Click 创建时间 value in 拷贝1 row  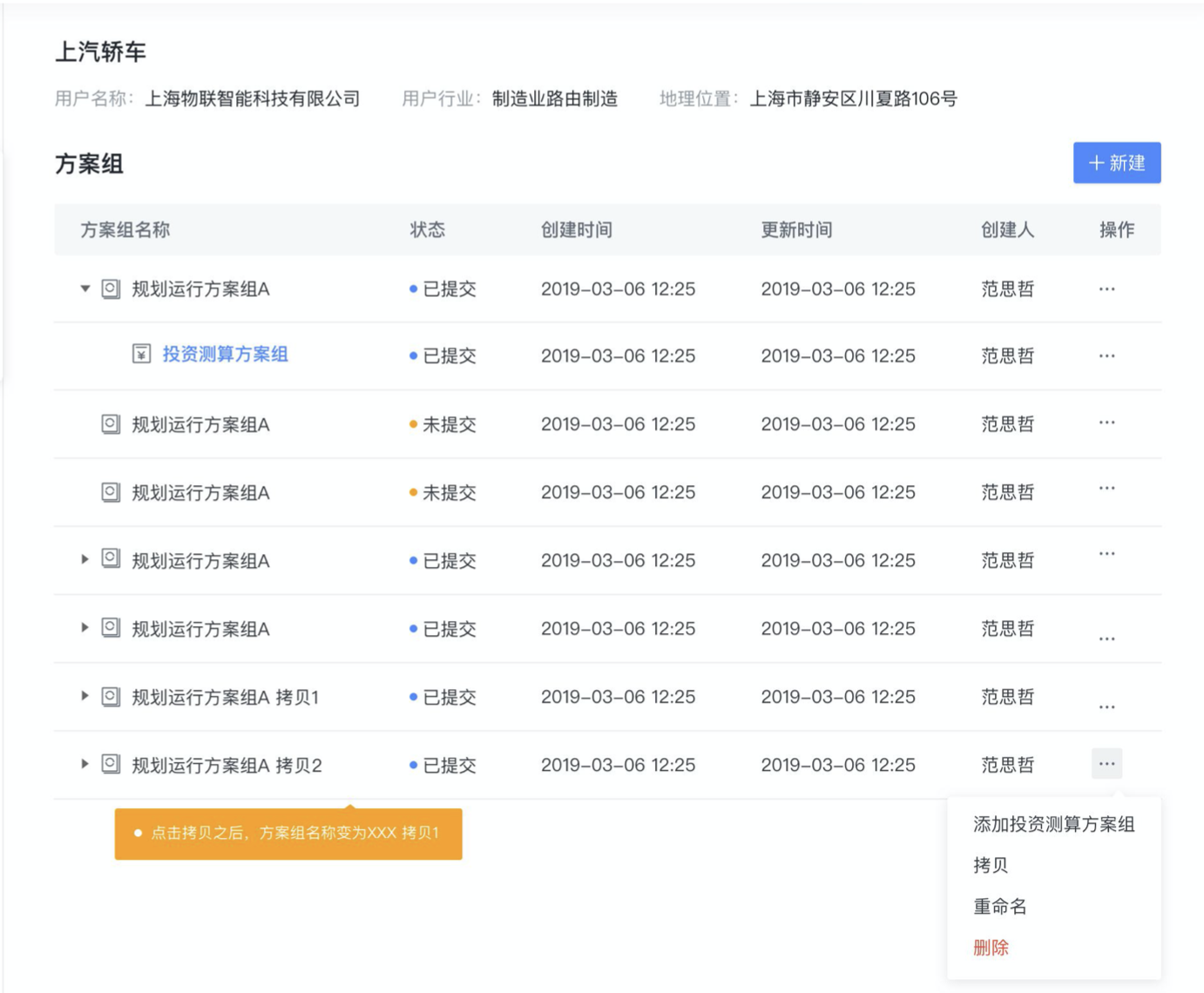[x=618, y=697]
